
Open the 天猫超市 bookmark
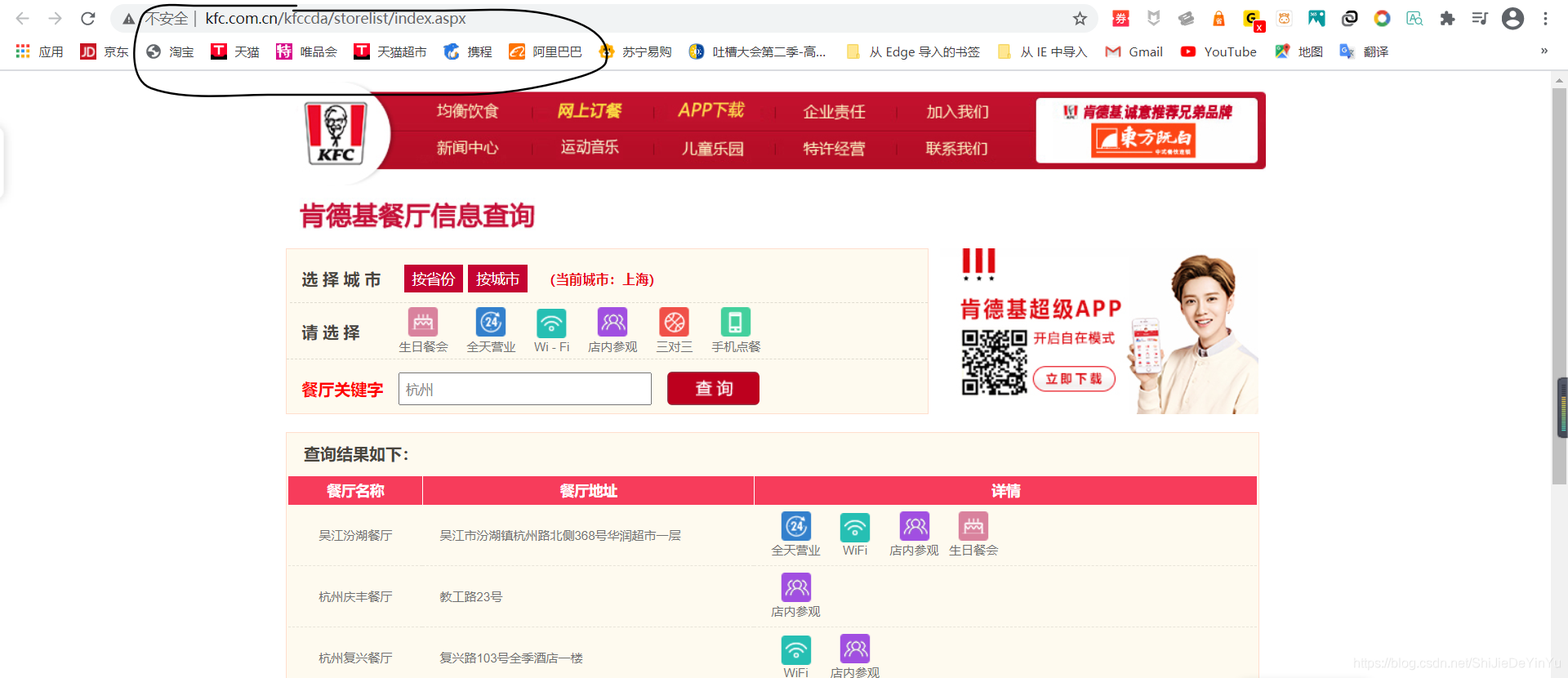(x=390, y=51)
